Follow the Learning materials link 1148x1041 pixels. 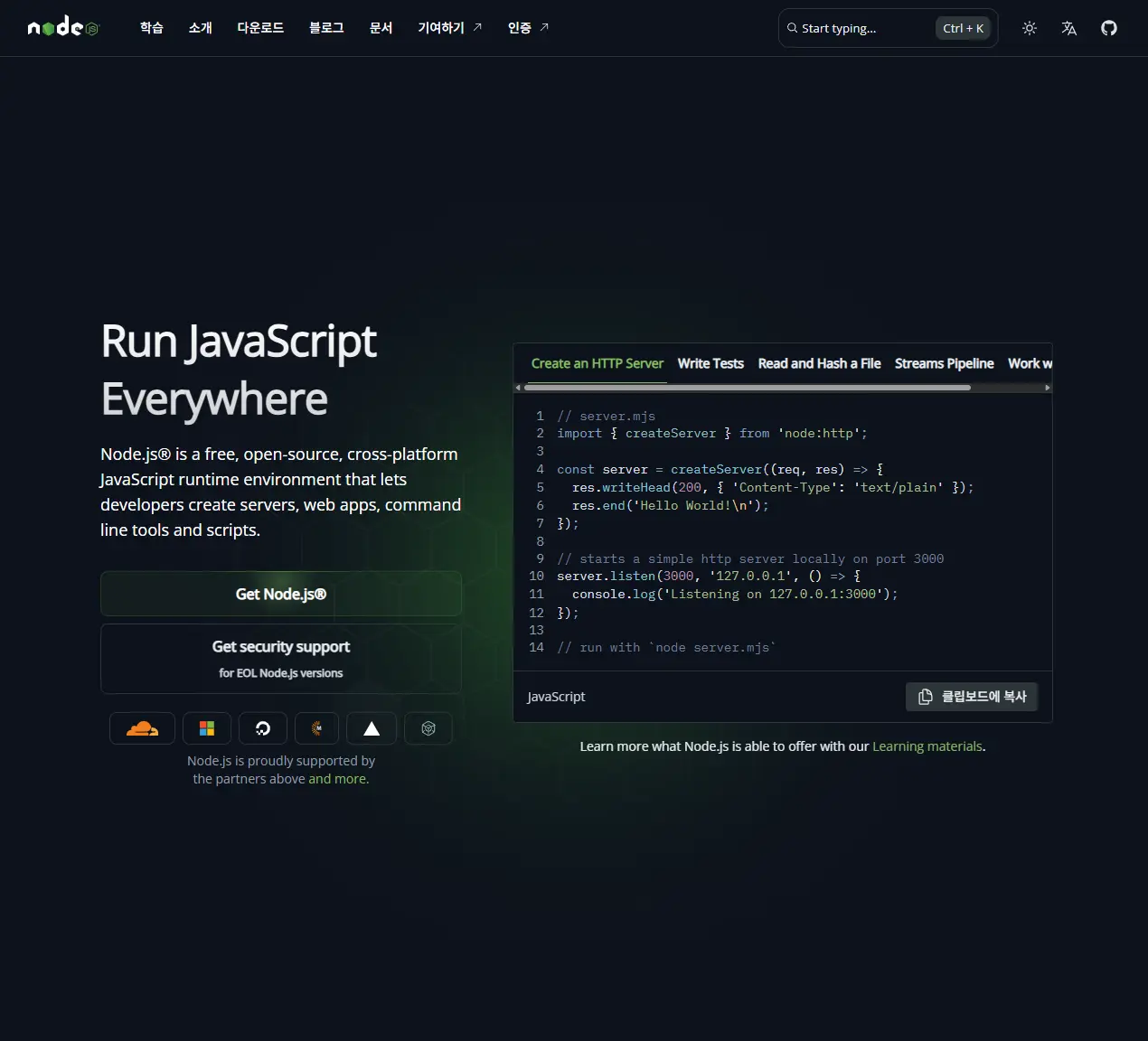(927, 746)
